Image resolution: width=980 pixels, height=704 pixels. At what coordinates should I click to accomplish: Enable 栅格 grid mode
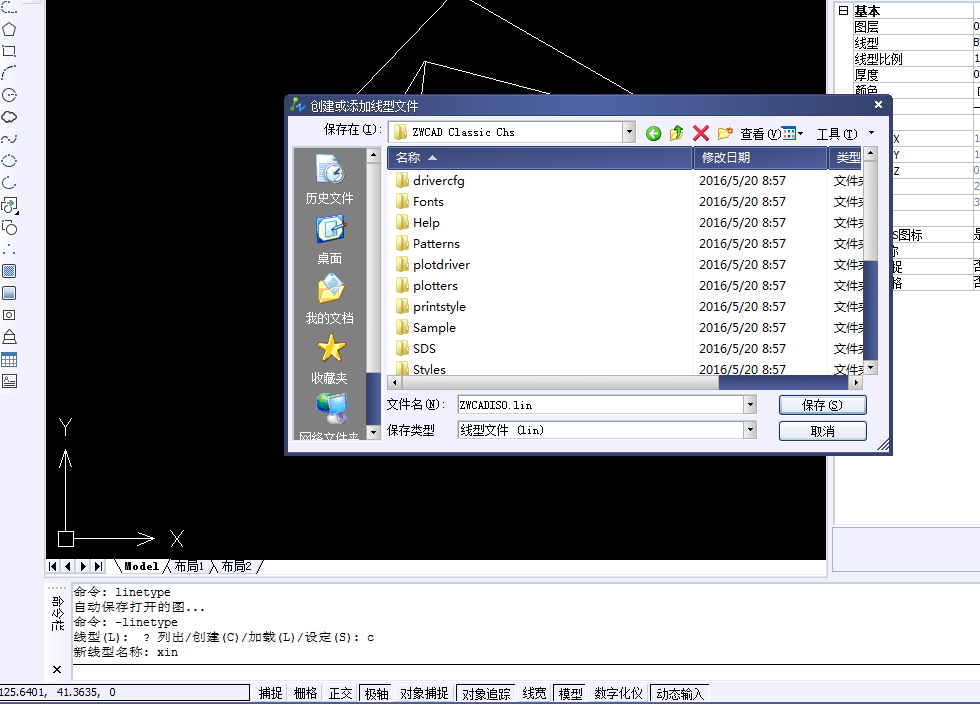305,692
